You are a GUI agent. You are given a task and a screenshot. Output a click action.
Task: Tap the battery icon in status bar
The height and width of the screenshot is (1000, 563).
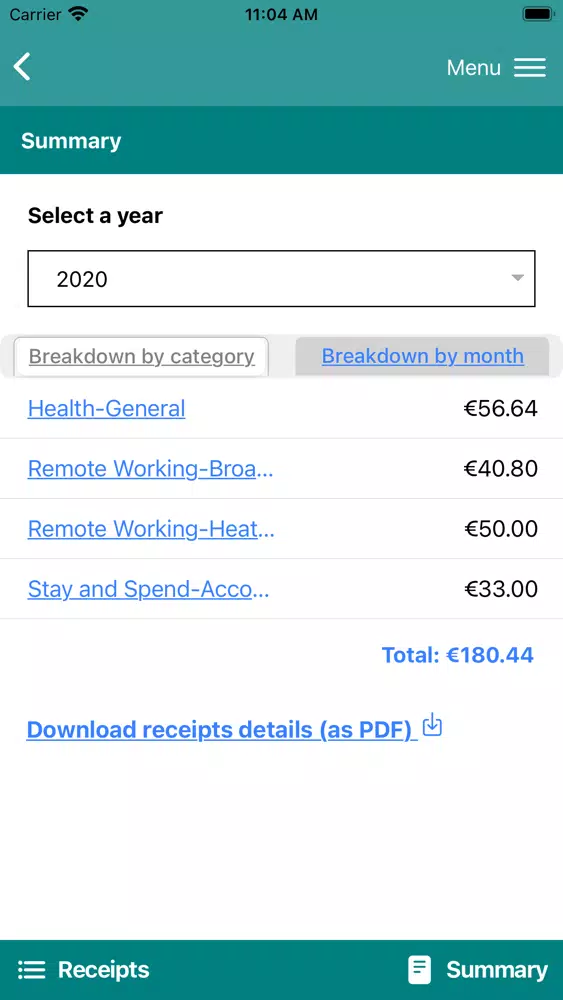(539, 14)
